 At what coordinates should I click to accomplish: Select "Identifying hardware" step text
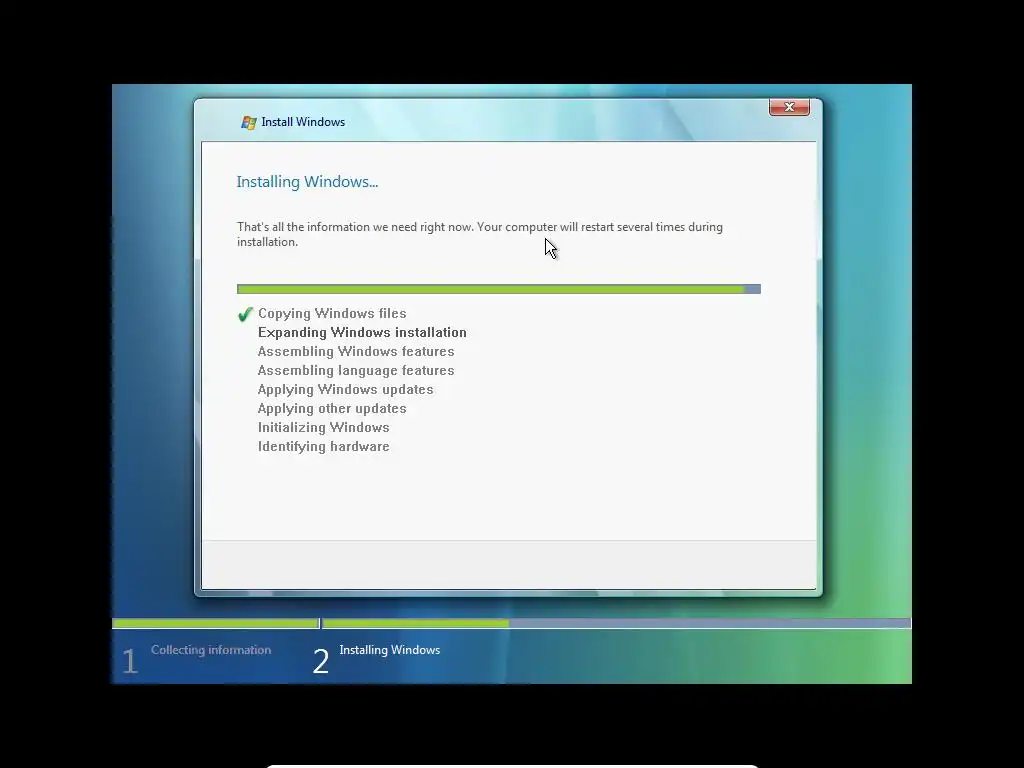click(x=323, y=446)
